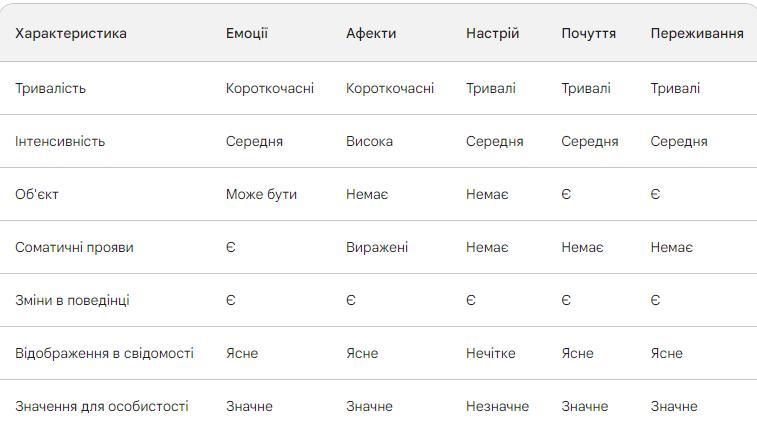The image size is (757, 432).
Task: Select the "Інтенсивність" row label
Action: coord(60,141)
